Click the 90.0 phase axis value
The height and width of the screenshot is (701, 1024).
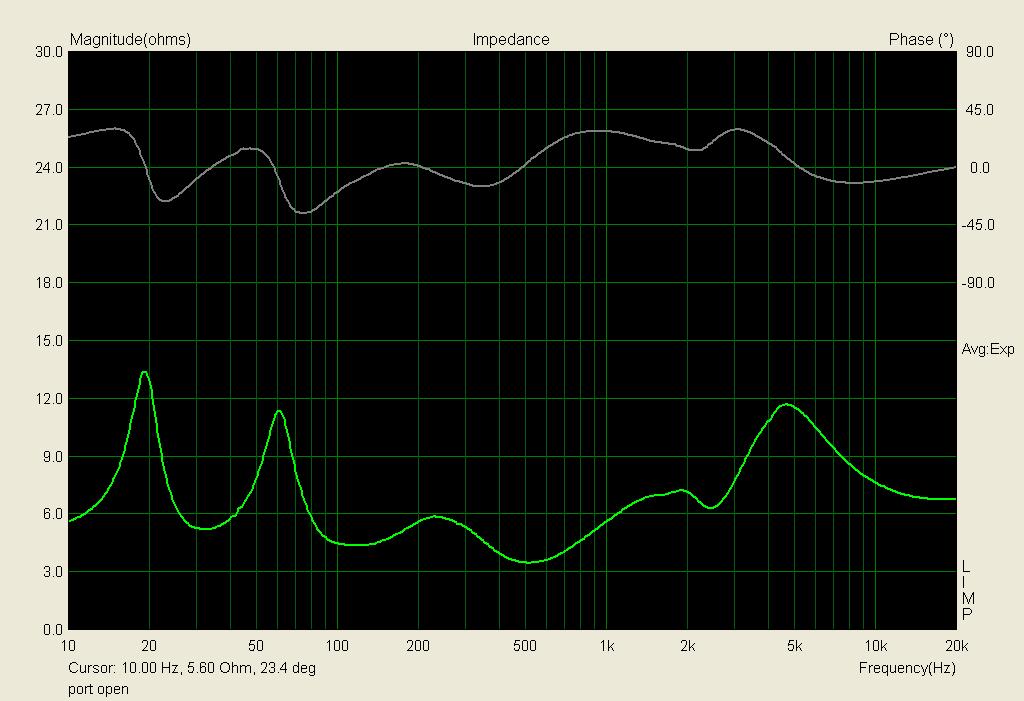(x=980, y=52)
